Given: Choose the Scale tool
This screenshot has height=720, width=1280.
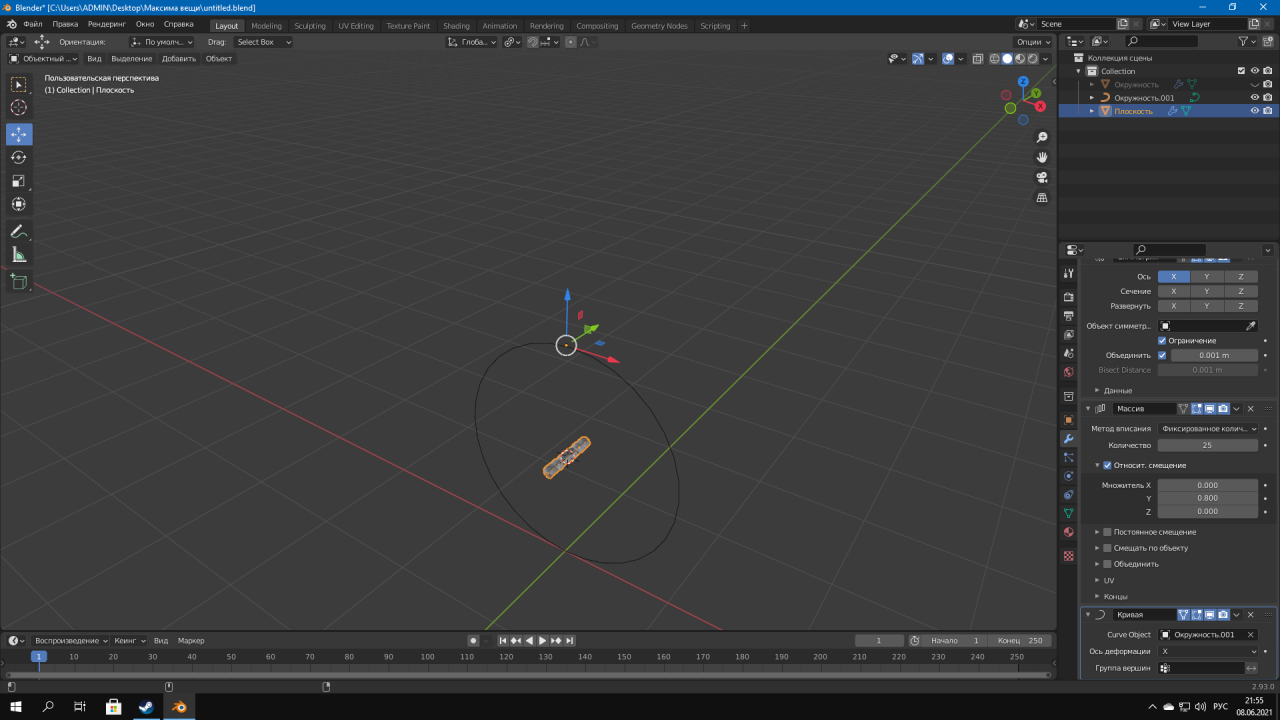Looking at the screenshot, I should [19, 181].
